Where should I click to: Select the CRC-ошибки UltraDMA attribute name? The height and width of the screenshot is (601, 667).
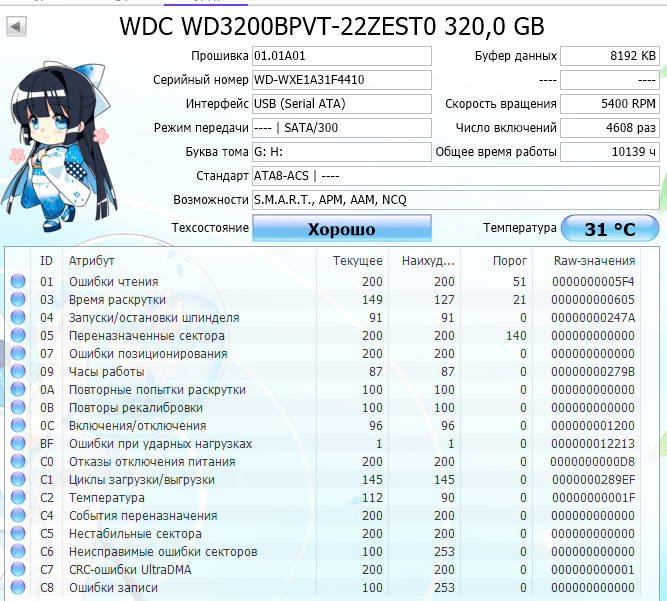pyautogui.click(x=130, y=570)
